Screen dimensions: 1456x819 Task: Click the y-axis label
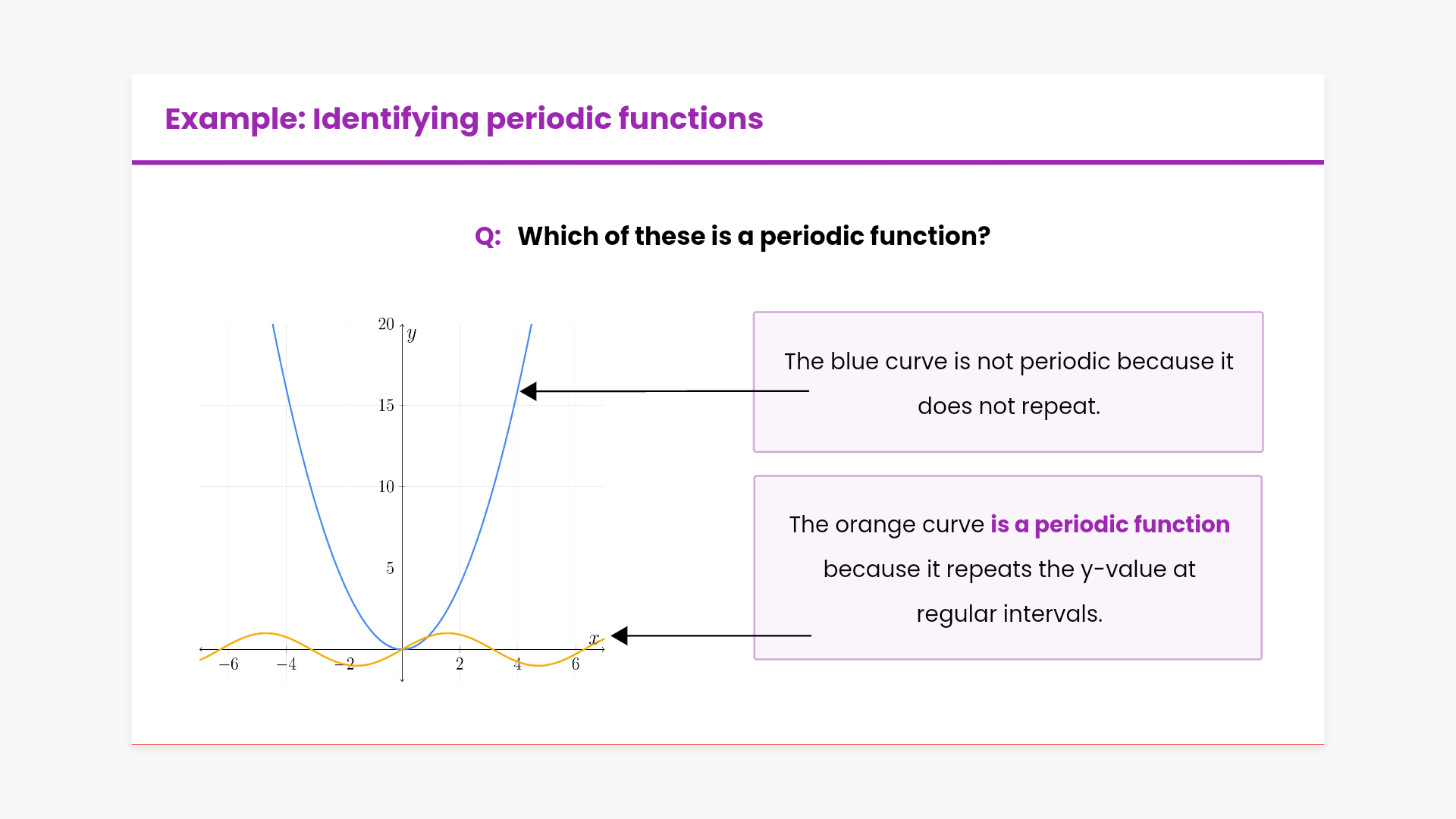pos(412,334)
